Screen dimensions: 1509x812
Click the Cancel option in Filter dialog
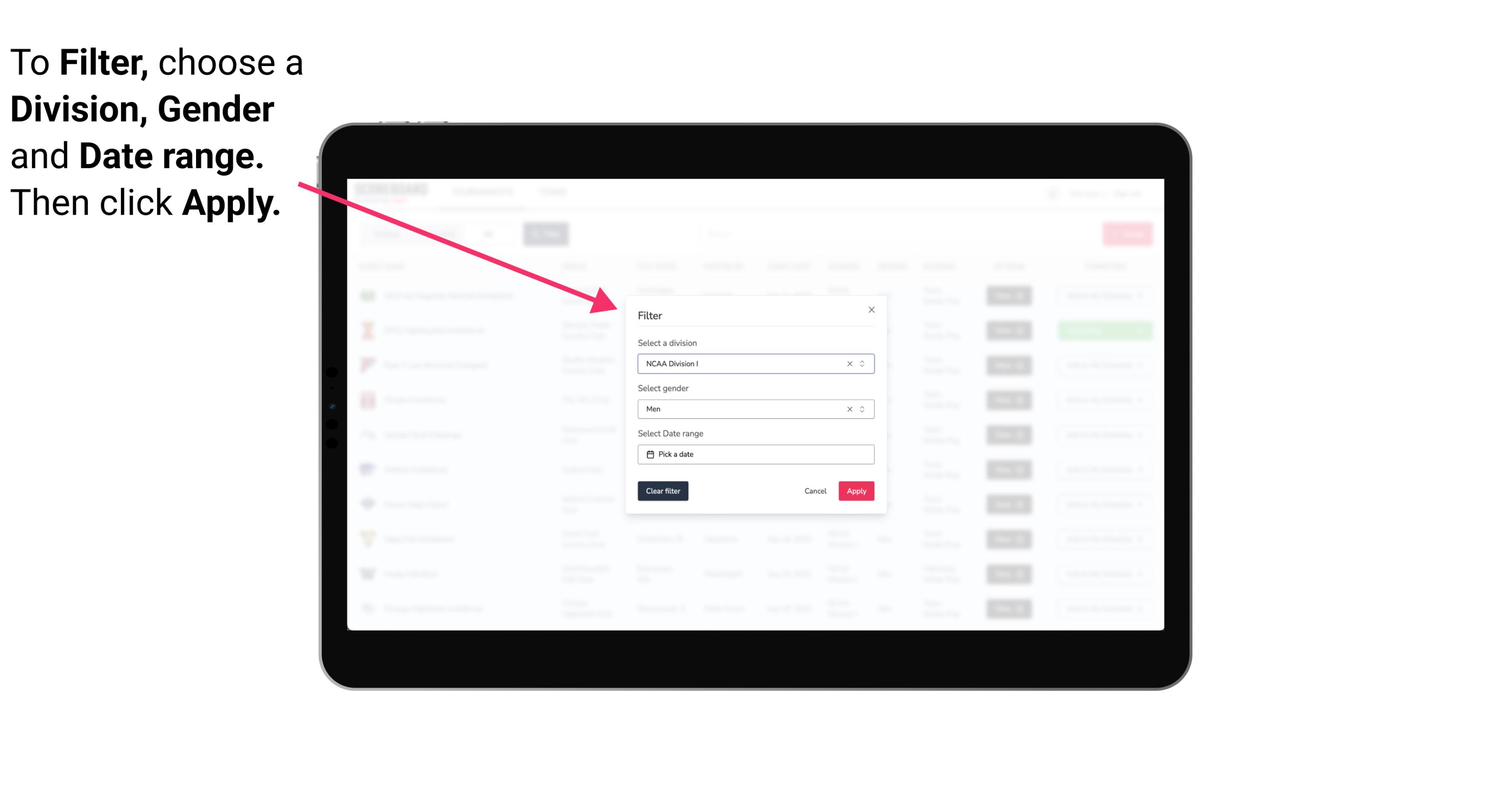click(816, 491)
